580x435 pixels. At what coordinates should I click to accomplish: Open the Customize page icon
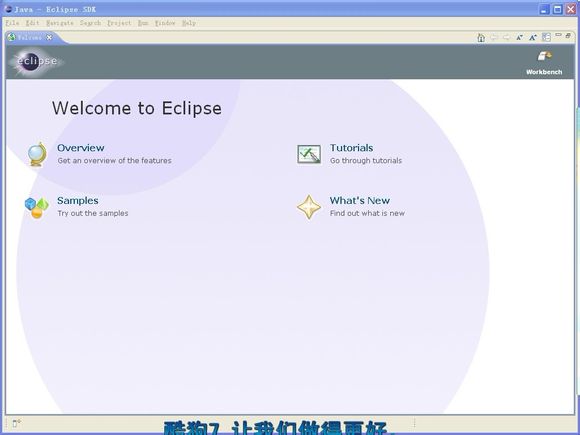point(546,37)
